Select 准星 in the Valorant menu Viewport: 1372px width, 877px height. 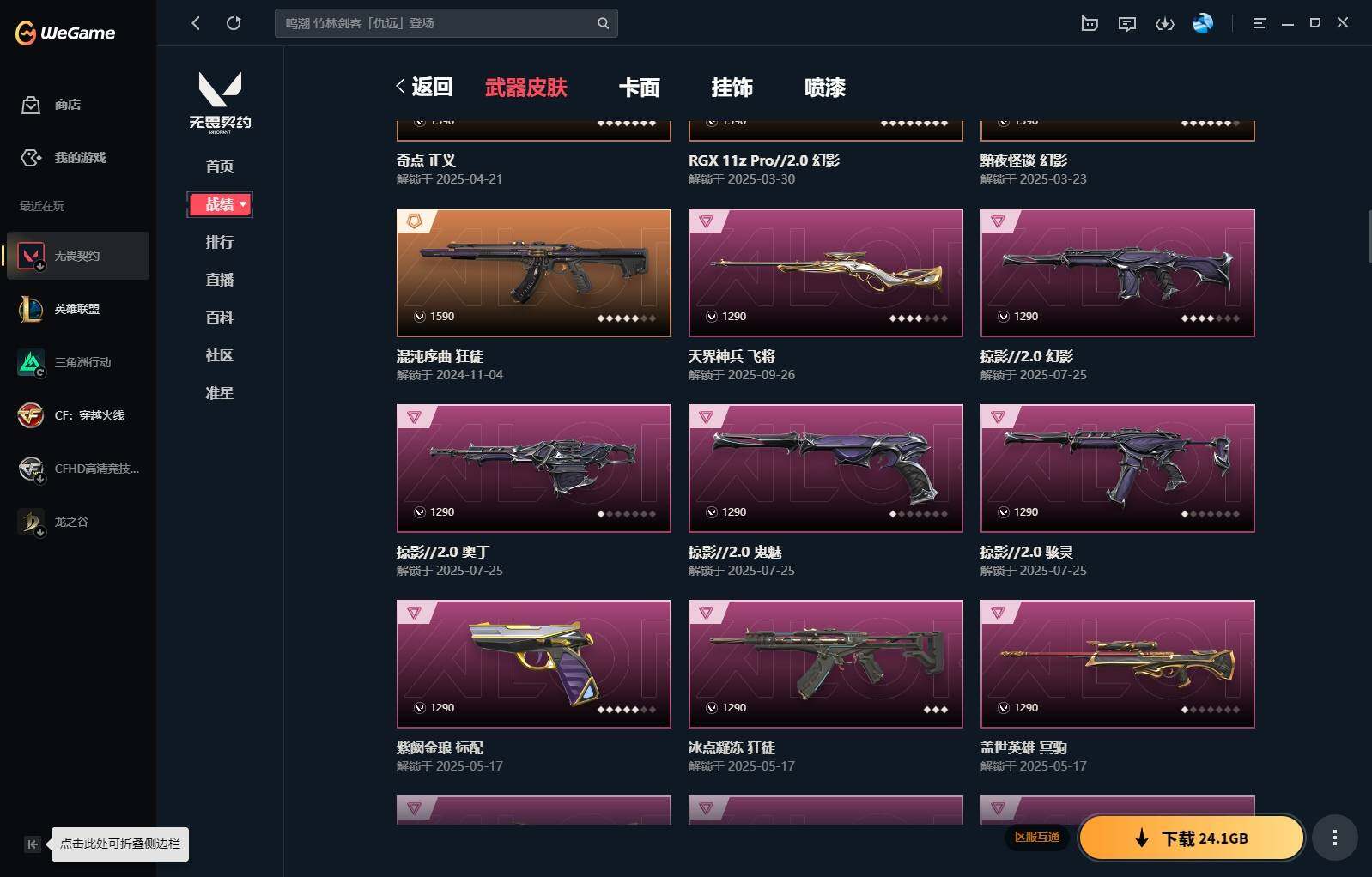220,393
